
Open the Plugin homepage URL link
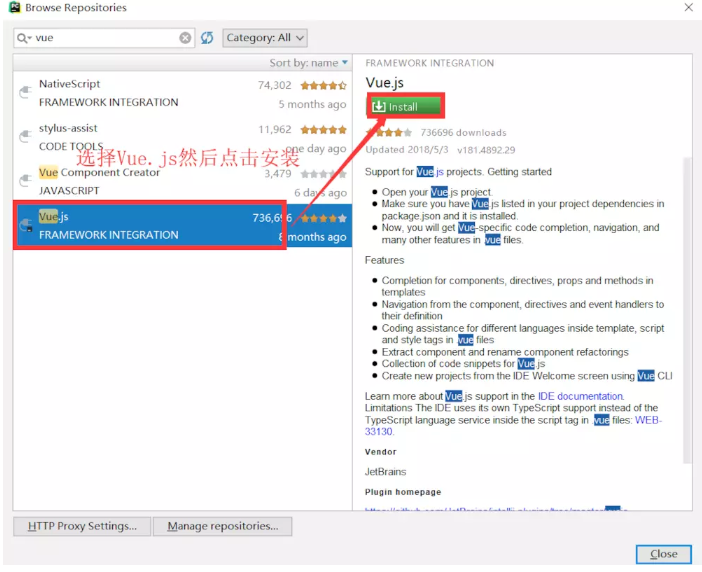(496, 508)
